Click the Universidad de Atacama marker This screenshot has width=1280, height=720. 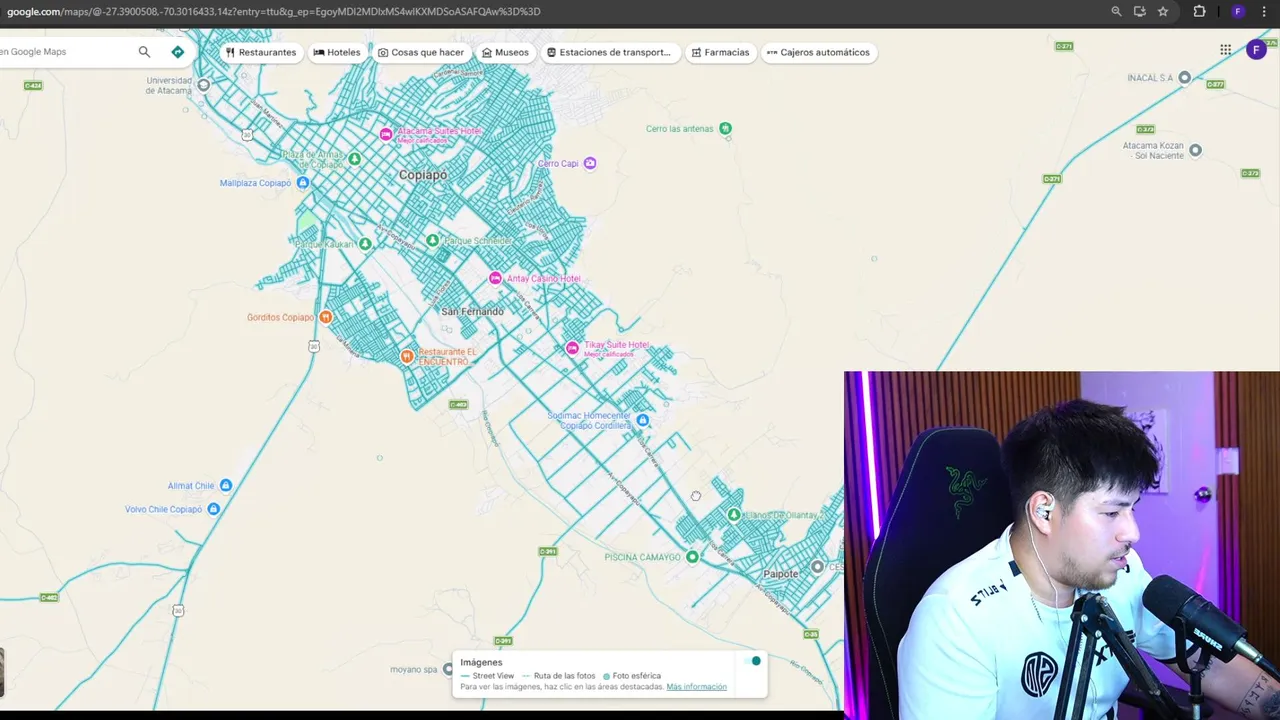coord(204,85)
